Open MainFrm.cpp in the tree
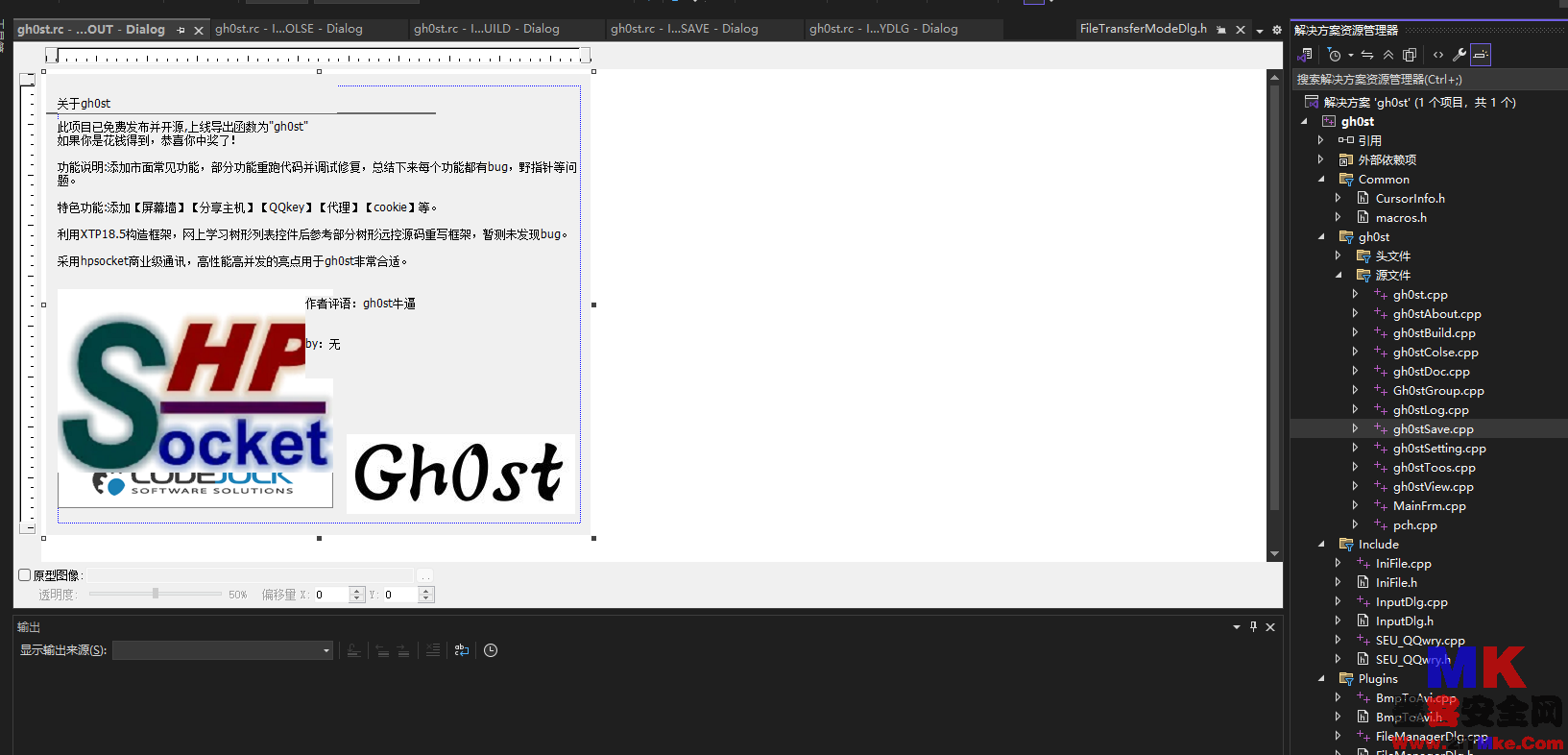Viewport: 1568px width, 755px height. click(1429, 506)
